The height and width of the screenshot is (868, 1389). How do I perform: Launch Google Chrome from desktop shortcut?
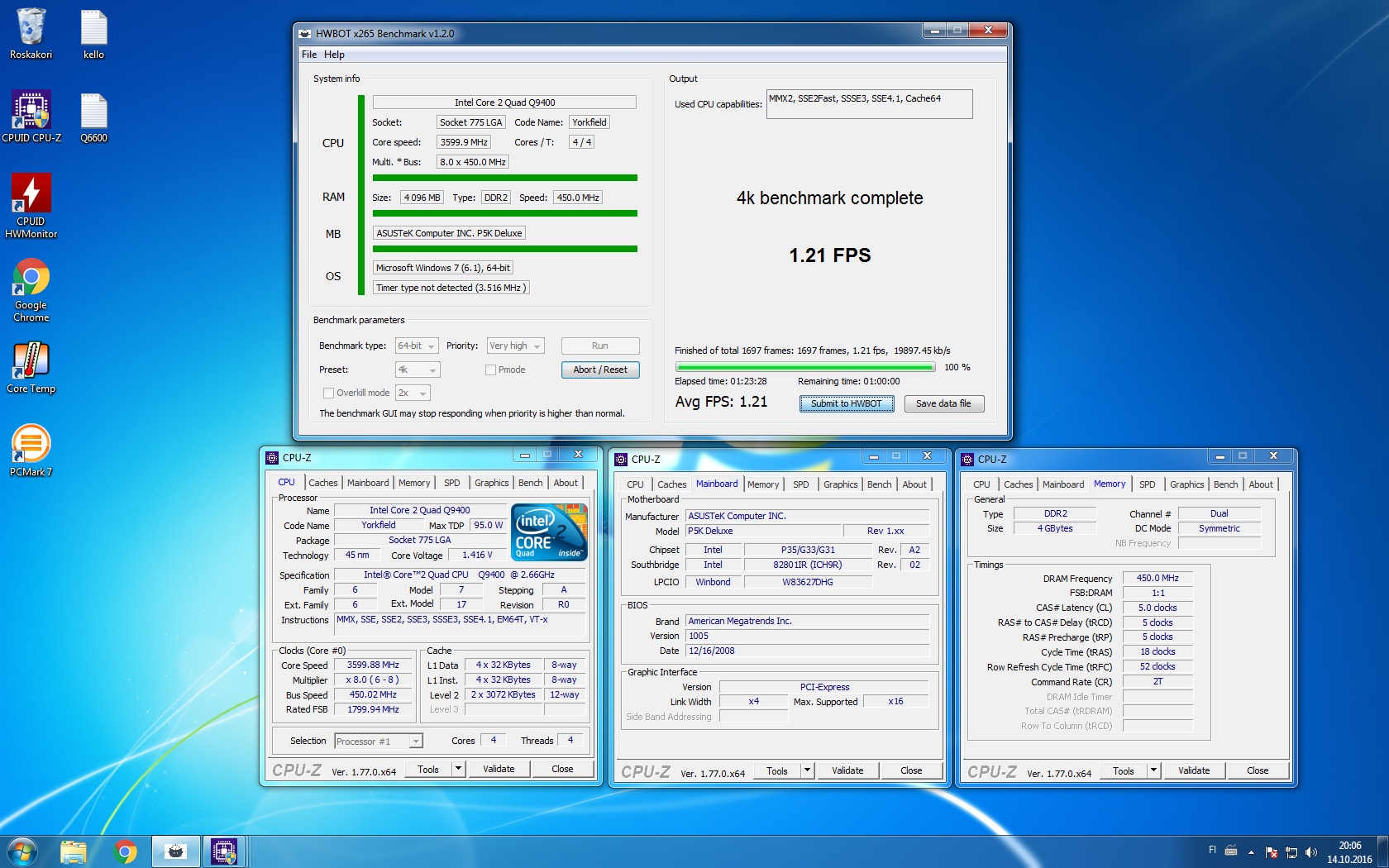click(31, 289)
